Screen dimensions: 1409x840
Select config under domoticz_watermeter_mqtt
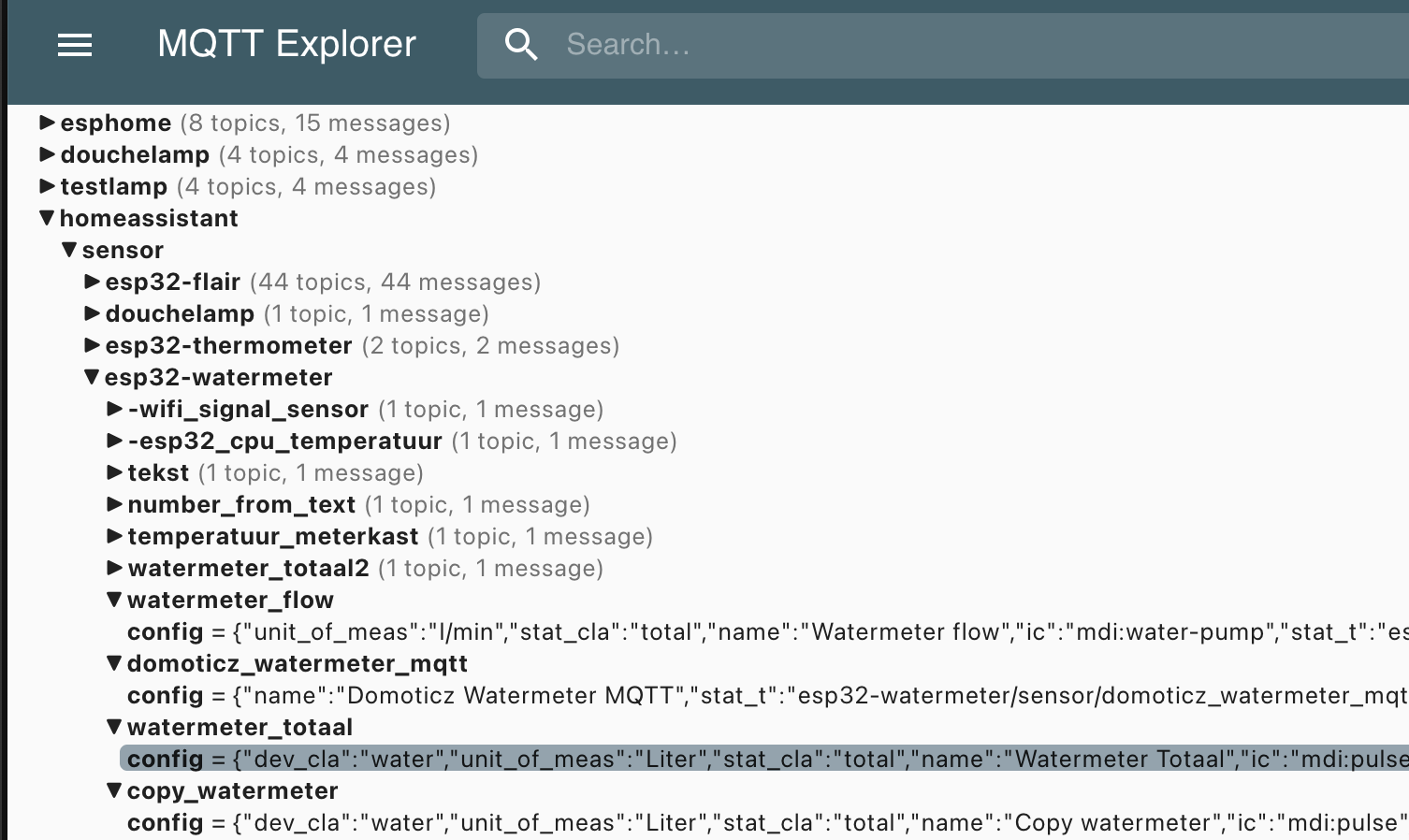166,696
